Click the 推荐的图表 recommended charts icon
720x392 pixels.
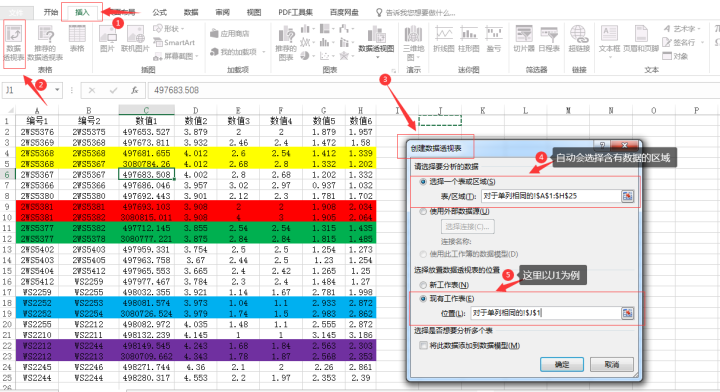point(286,44)
